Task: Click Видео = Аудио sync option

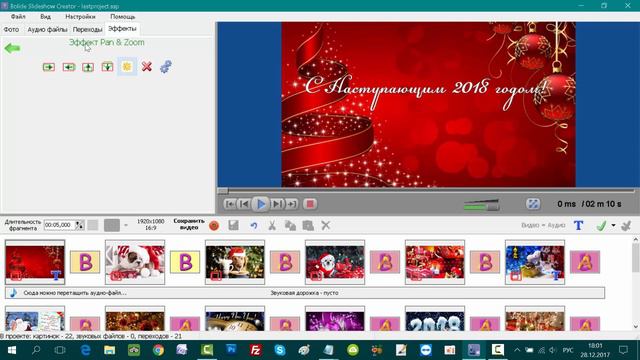Action: pyautogui.click(x=543, y=225)
